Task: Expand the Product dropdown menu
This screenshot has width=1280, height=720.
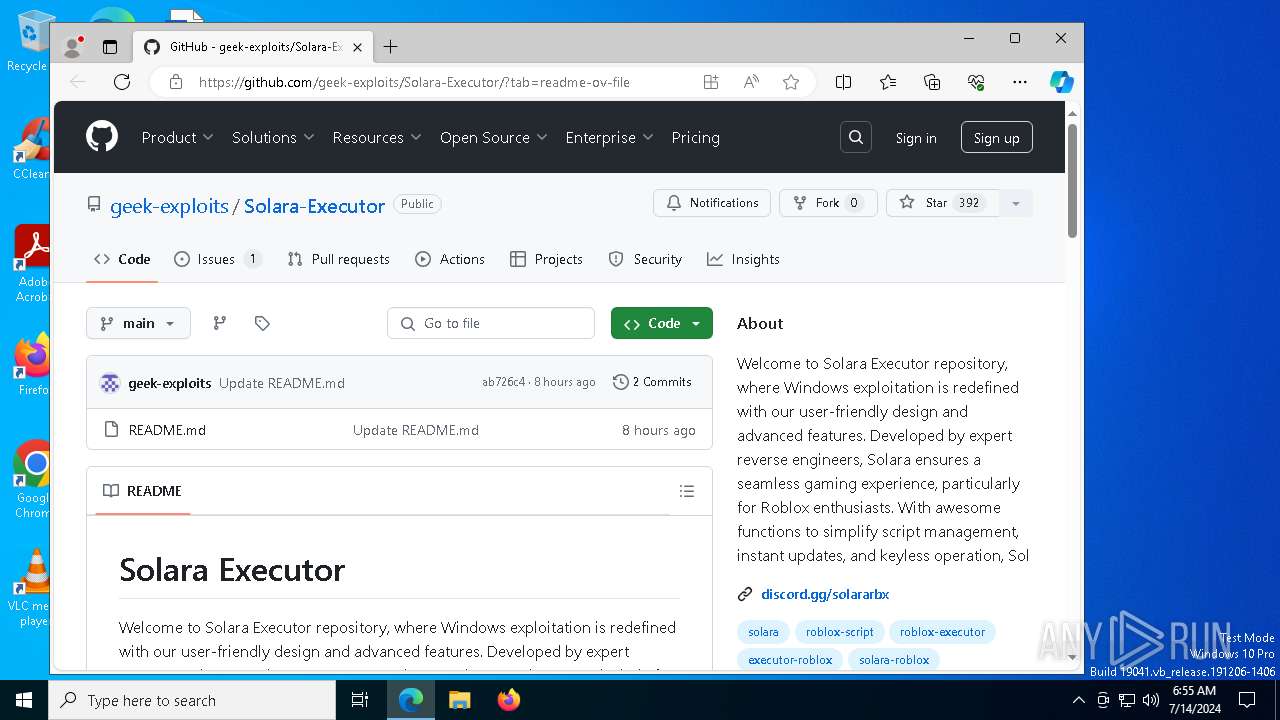Action: [x=177, y=138]
